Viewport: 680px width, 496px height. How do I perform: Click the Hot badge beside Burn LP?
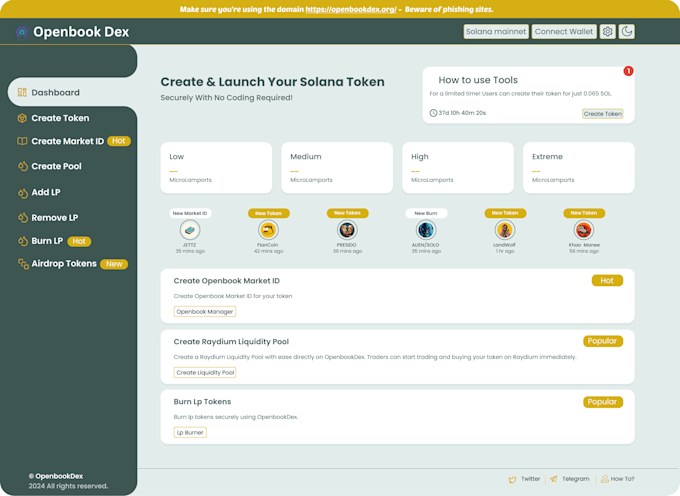coord(79,241)
